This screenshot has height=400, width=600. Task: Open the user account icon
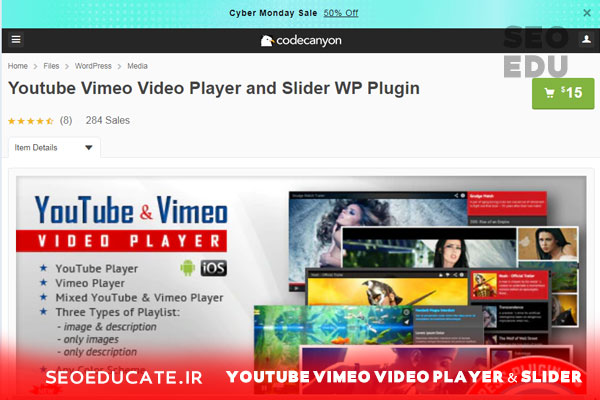click(586, 39)
